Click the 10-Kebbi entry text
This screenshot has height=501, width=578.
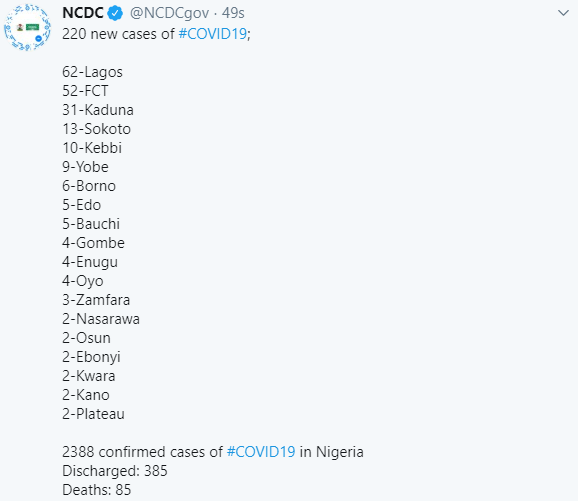pos(92,148)
